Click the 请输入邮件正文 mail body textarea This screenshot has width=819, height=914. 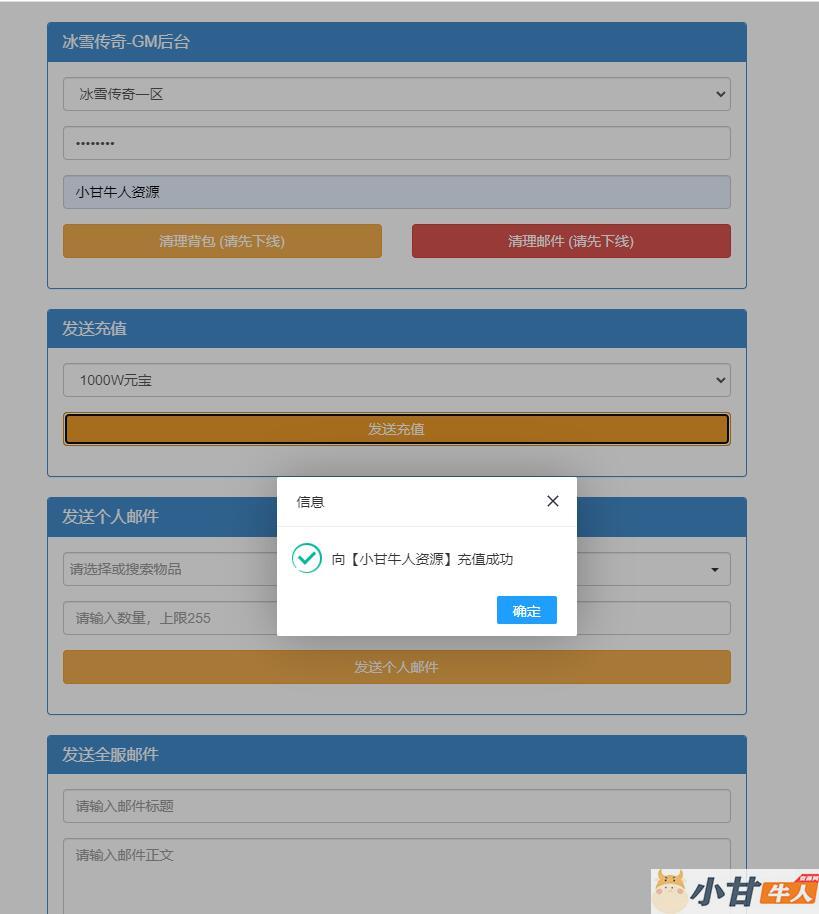click(396, 870)
